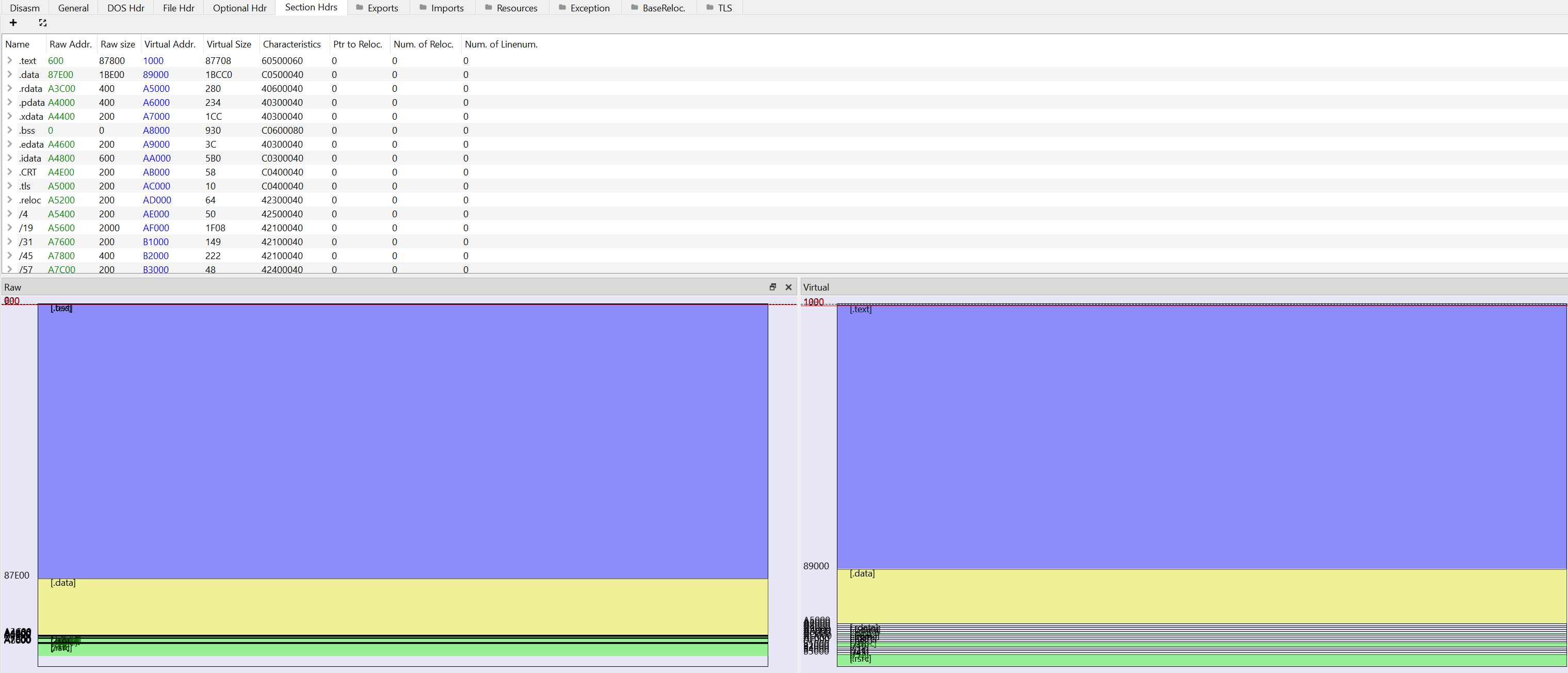This screenshot has width=1568, height=673.
Task: Click the yellow .data block in Raw view
Action: point(403,606)
